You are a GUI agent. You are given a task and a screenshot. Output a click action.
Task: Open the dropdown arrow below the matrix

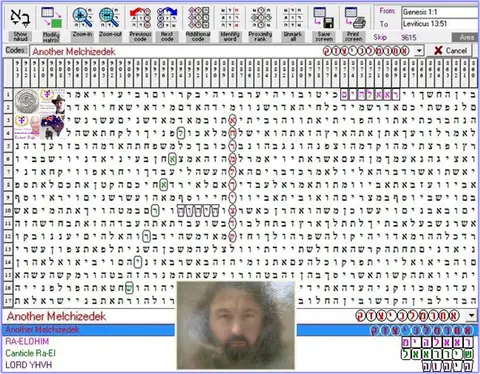(x=471, y=315)
